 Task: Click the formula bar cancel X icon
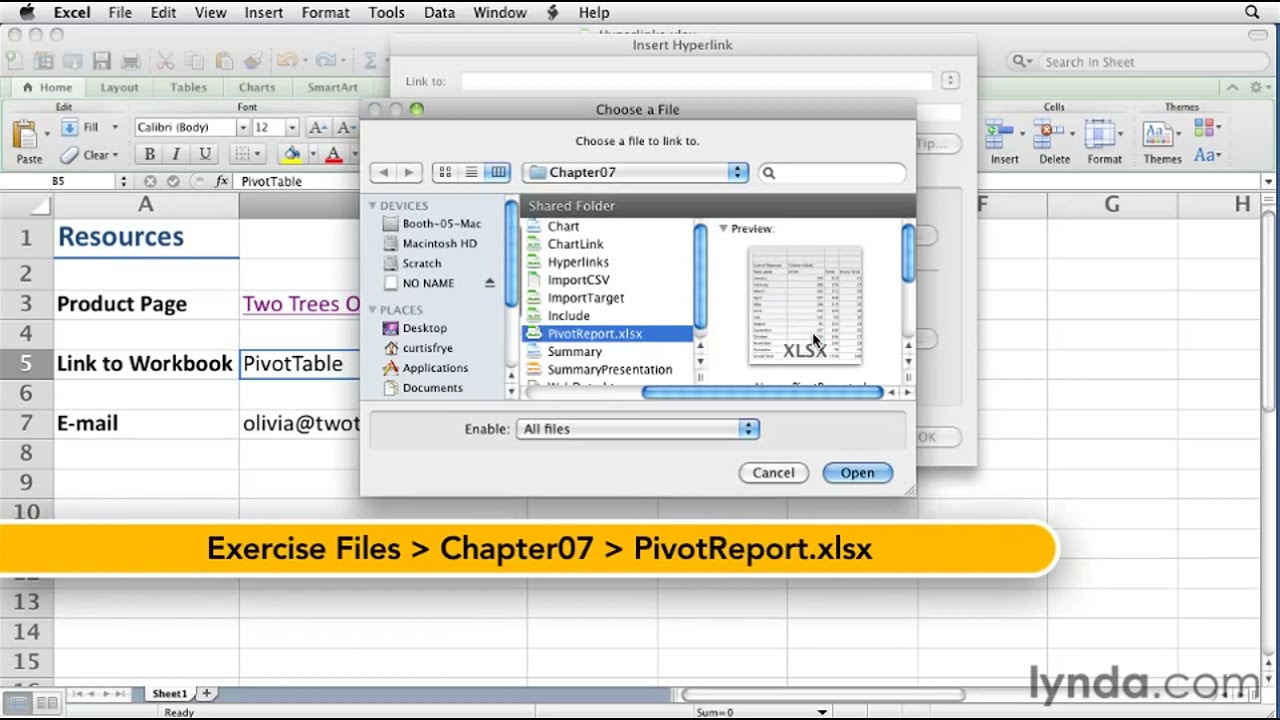150,181
